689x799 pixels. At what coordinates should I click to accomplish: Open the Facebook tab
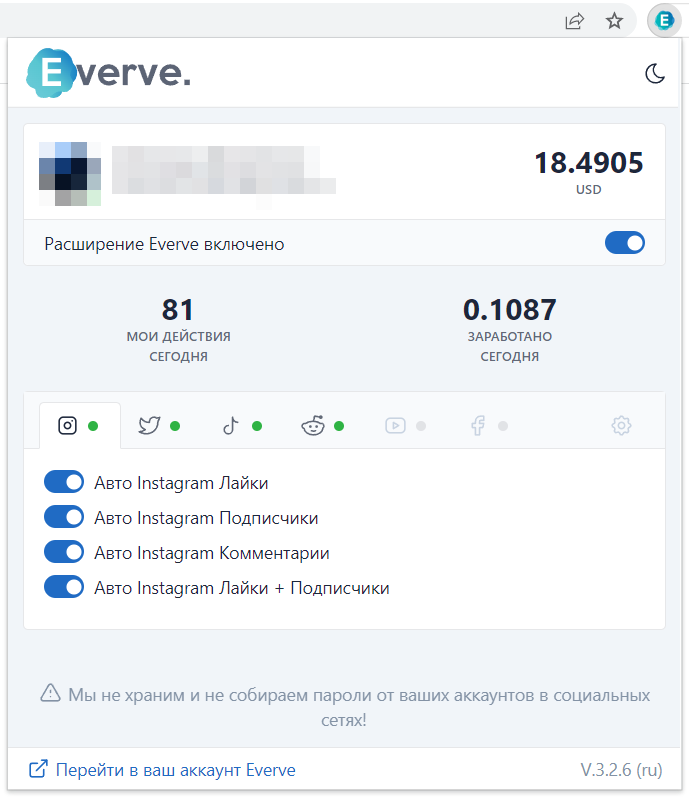tap(488, 425)
